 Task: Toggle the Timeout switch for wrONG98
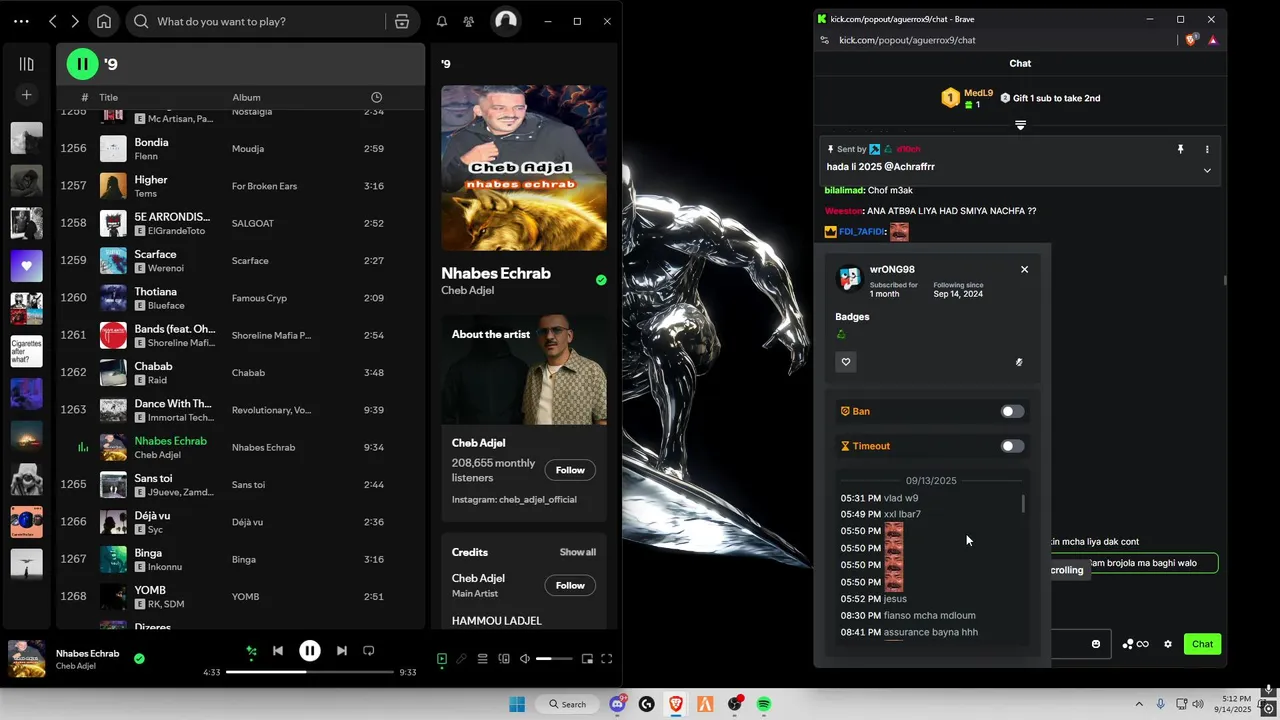(1013, 446)
